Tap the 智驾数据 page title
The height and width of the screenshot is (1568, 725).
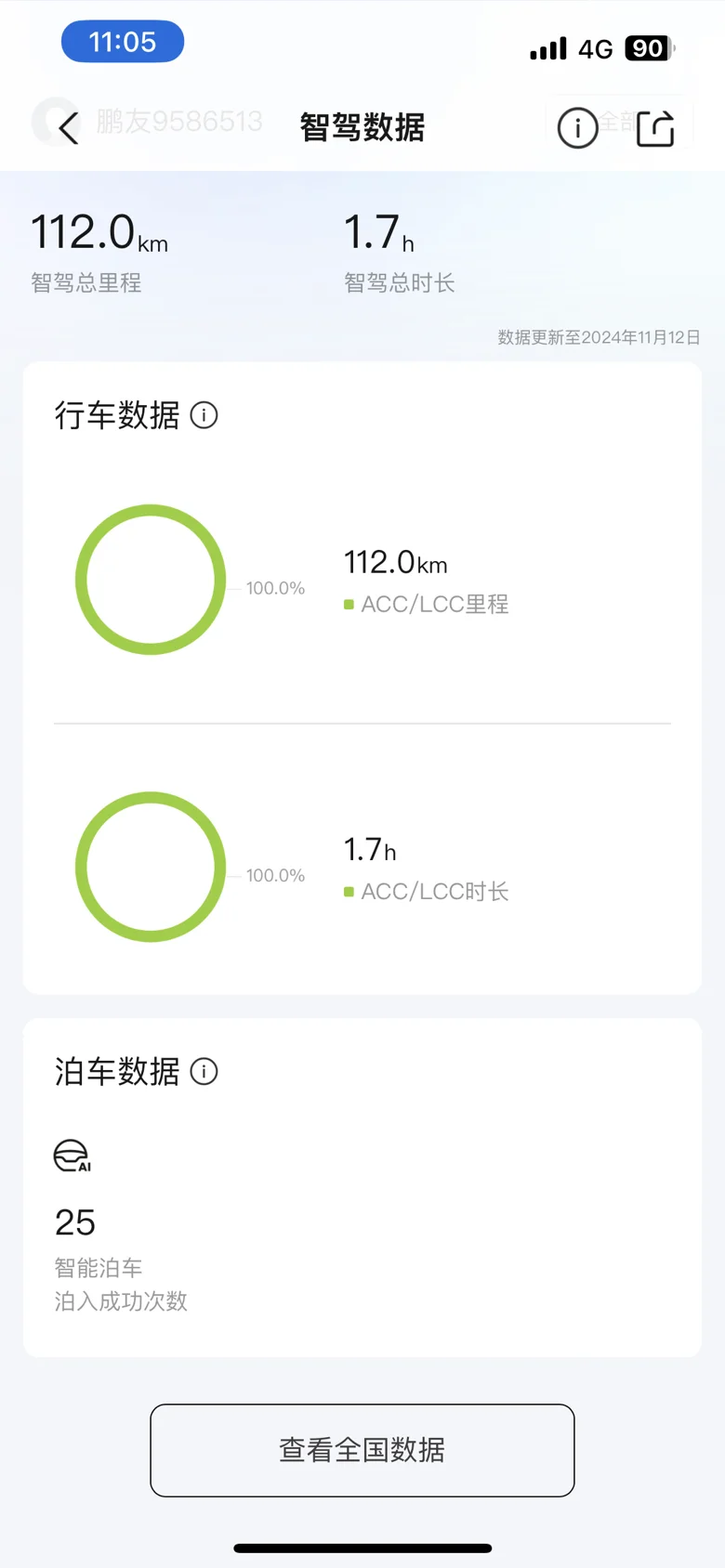pyautogui.click(x=362, y=127)
